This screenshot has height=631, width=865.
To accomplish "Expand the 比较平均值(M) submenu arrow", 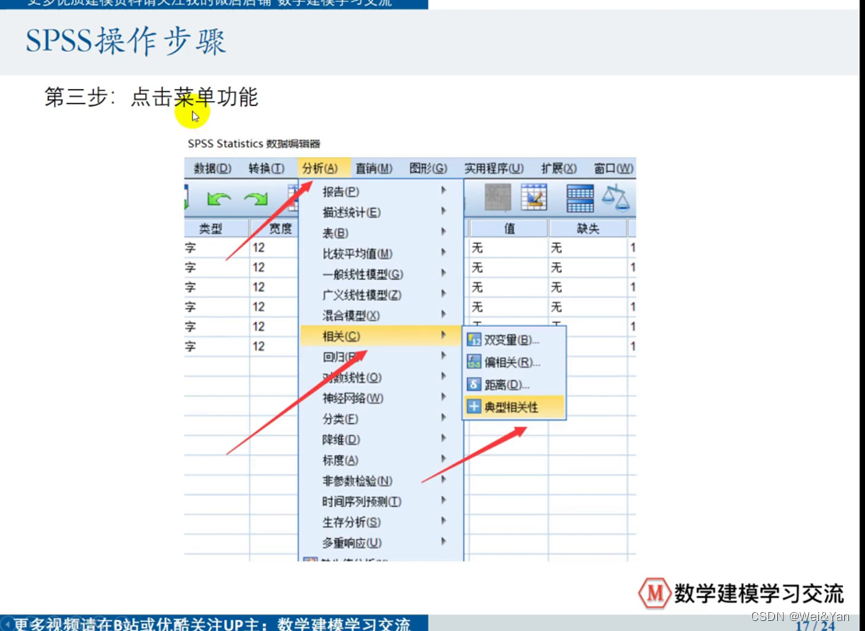I will click(x=444, y=253).
